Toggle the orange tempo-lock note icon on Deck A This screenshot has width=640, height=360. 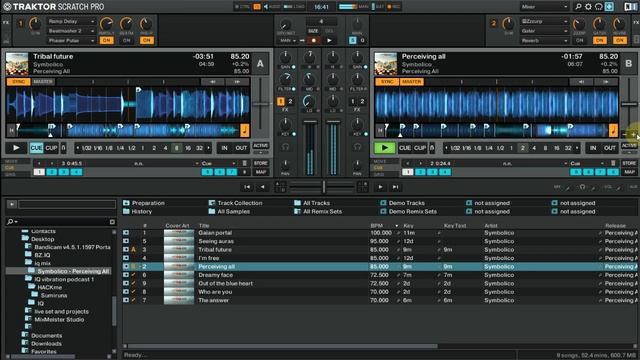pyautogui.click(x=244, y=130)
